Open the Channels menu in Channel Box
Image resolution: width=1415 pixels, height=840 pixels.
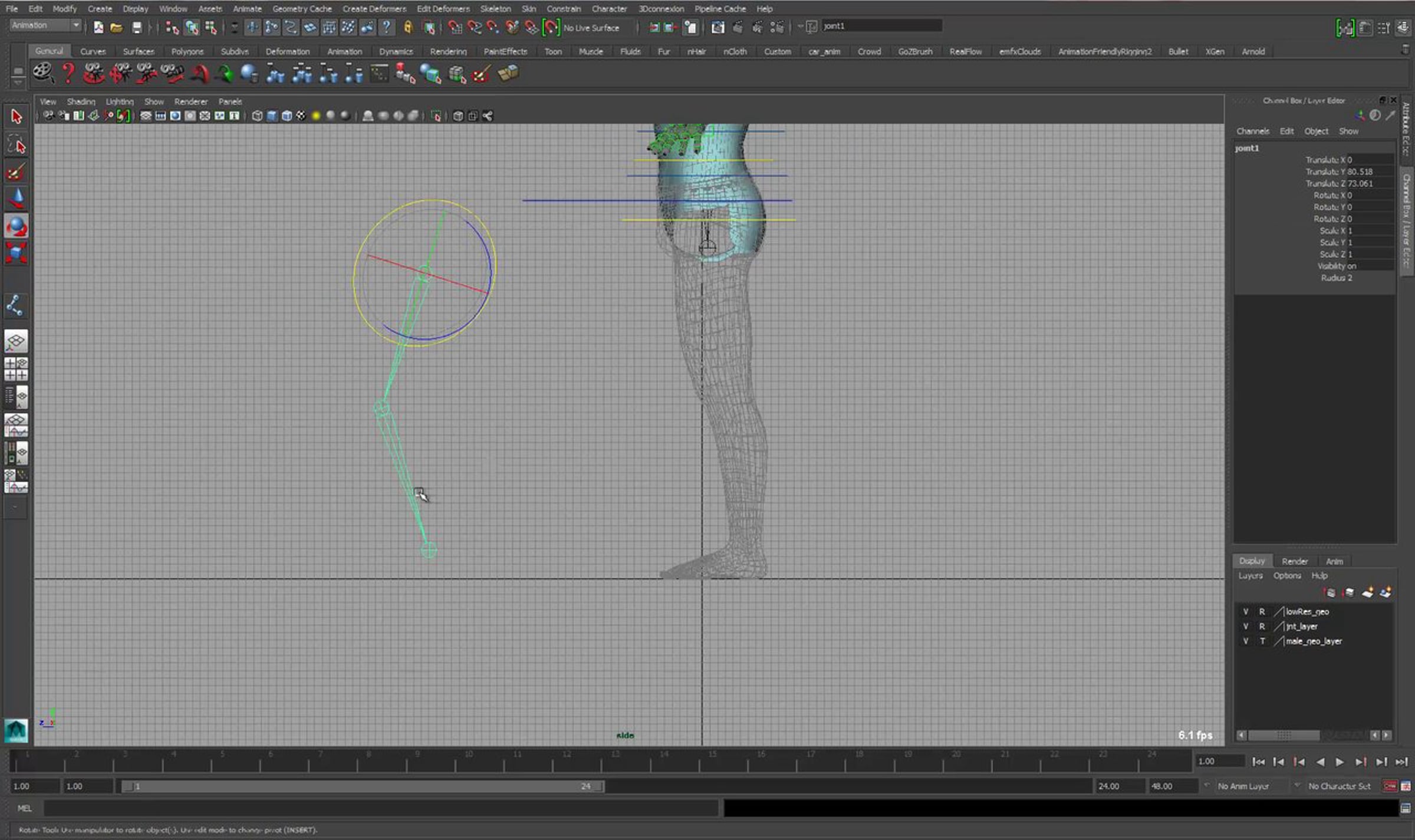point(1252,131)
